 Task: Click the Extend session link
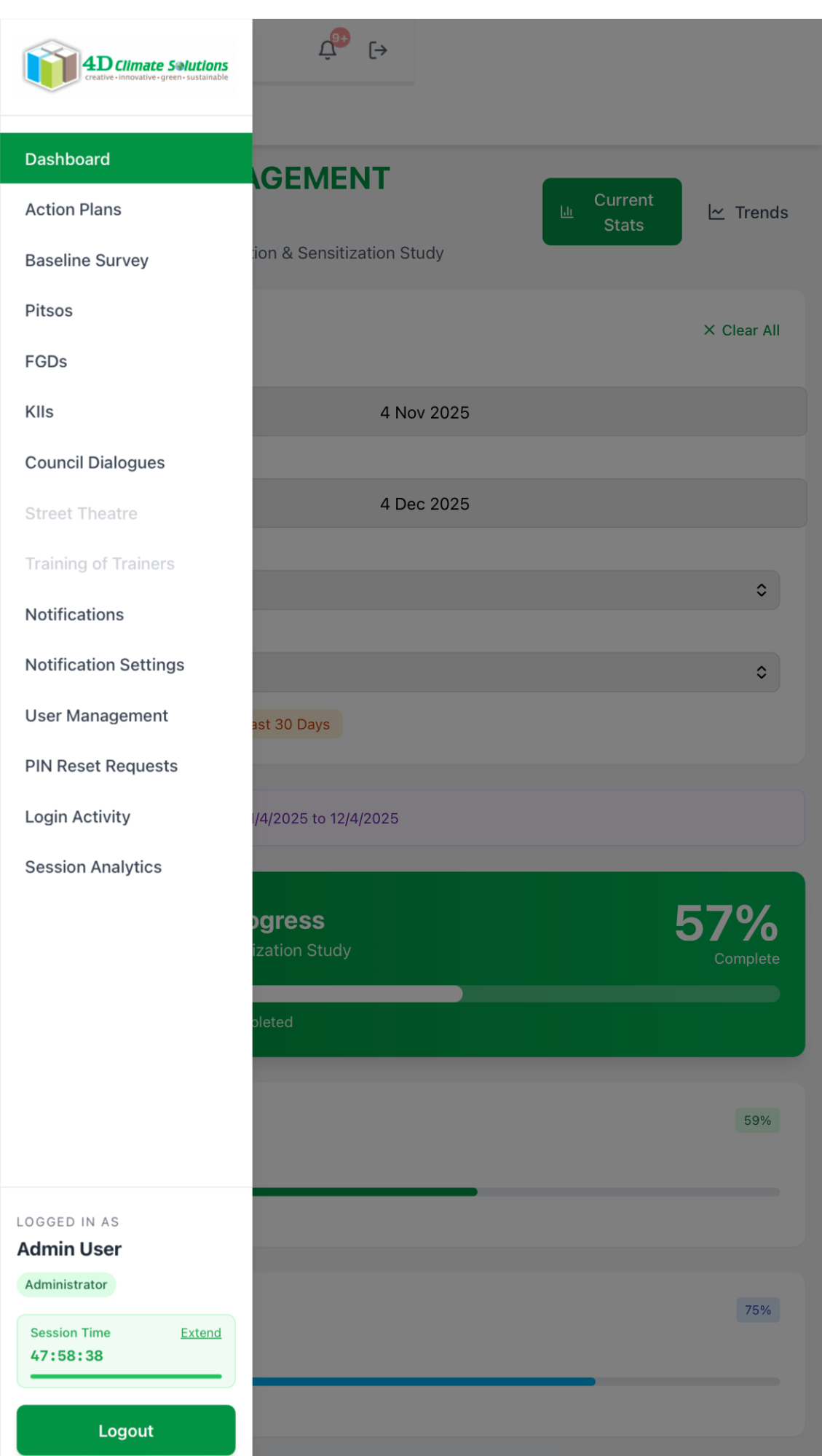(x=200, y=1332)
